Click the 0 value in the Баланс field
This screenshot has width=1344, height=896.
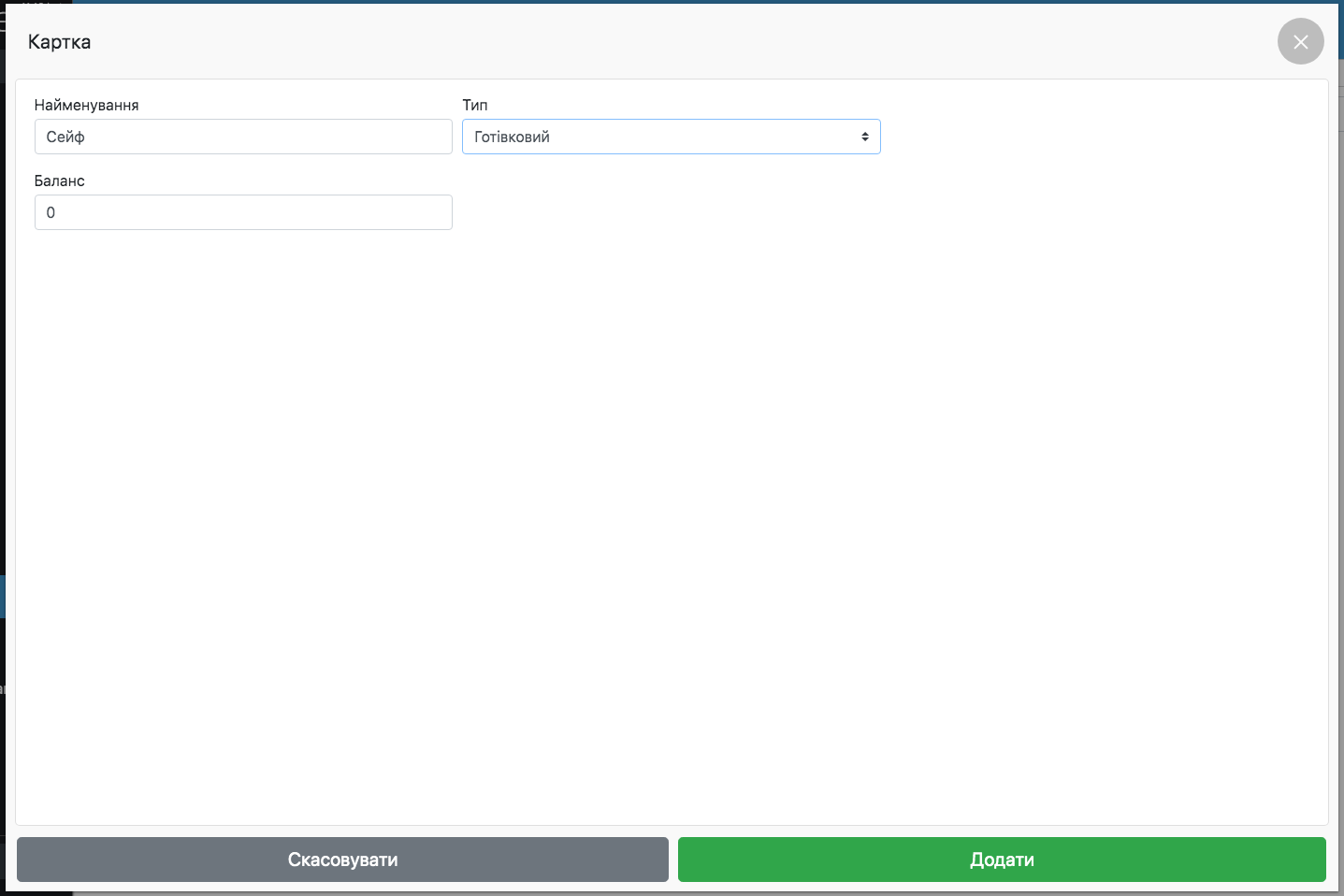[51, 212]
